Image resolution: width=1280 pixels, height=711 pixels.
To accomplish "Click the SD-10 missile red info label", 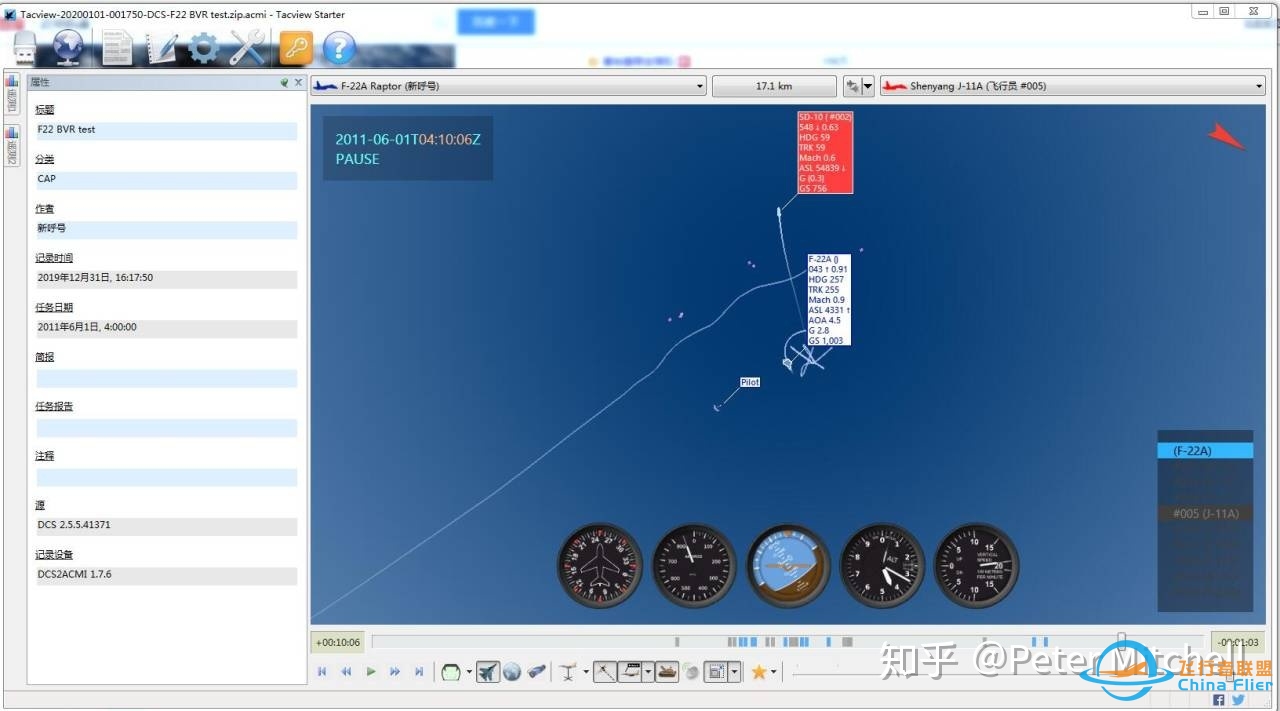I will (825, 152).
